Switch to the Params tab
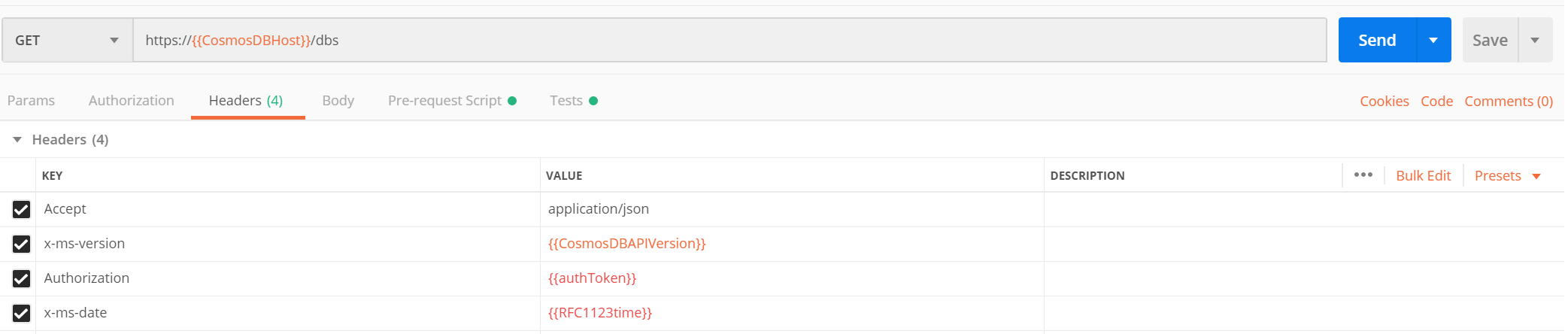1568x334 pixels. point(31,101)
